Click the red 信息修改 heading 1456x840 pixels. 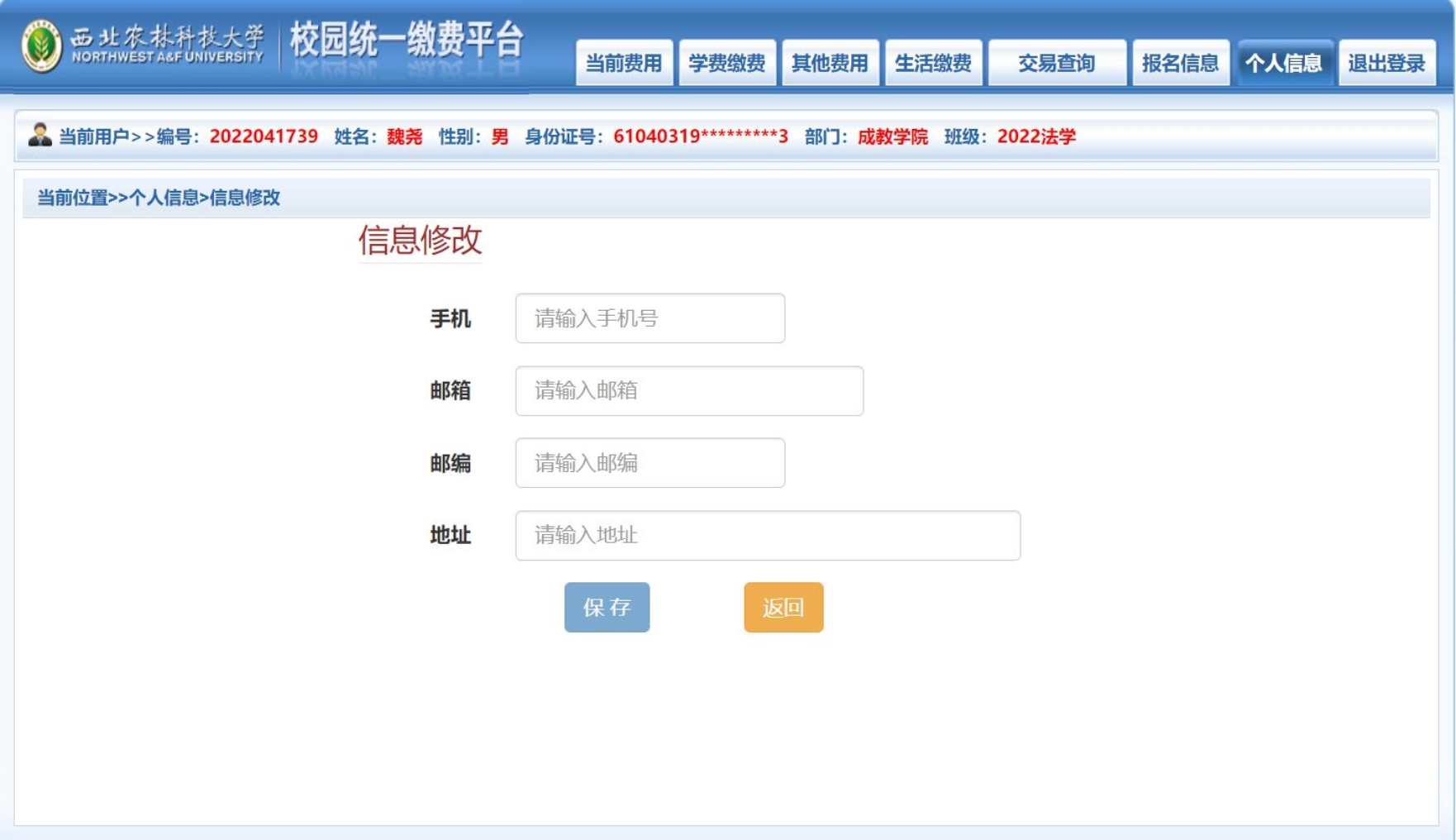tap(420, 241)
